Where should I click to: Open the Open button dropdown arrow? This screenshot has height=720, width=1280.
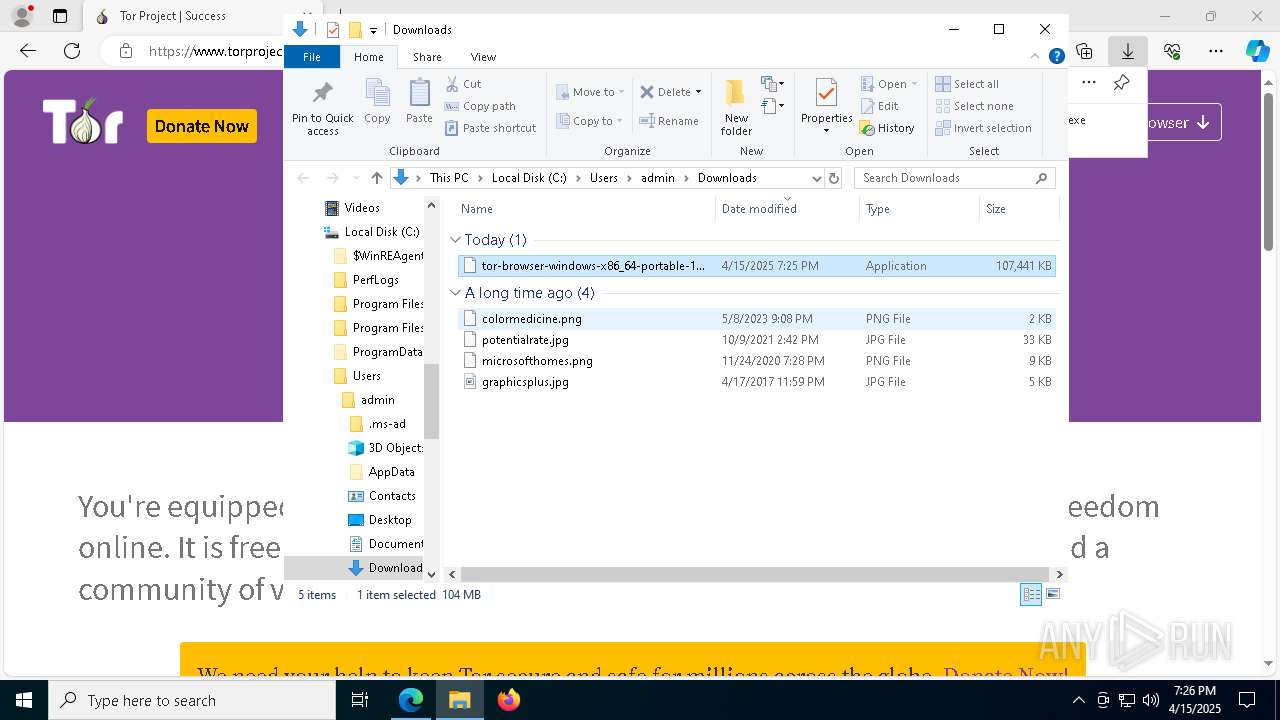(x=914, y=84)
